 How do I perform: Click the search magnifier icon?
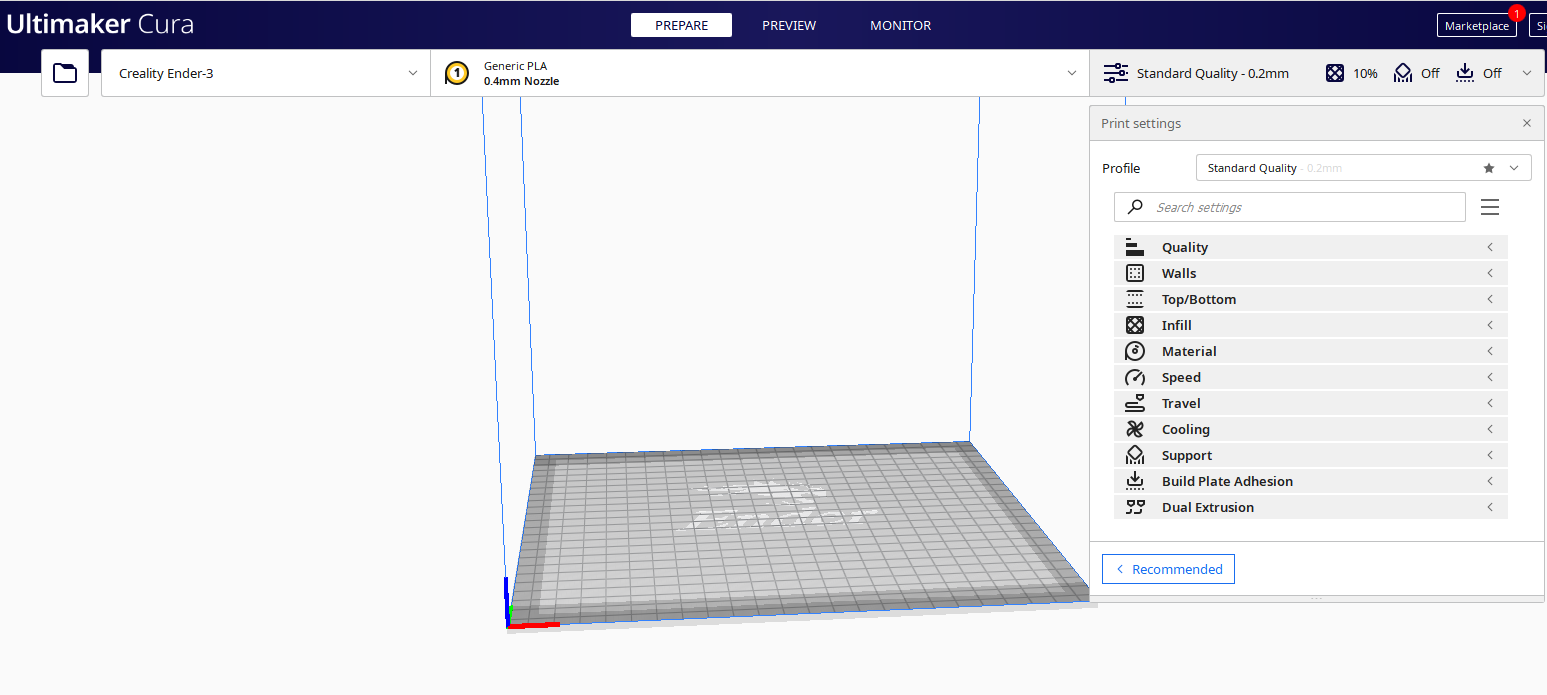coord(1135,207)
